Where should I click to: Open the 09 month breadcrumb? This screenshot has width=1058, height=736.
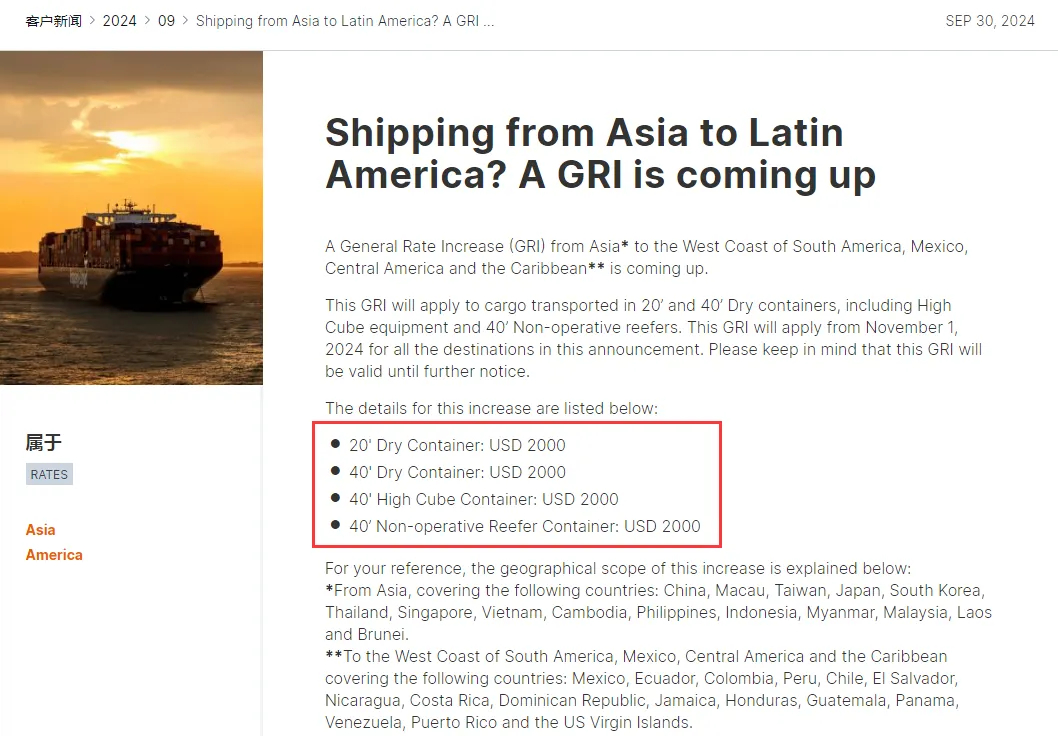[166, 21]
